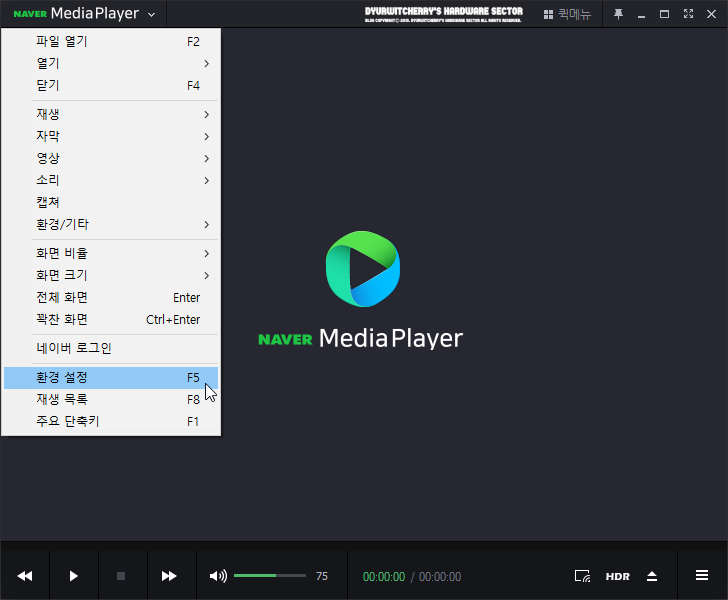
Task: Expand the 소리 submenu
Action: 111,180
